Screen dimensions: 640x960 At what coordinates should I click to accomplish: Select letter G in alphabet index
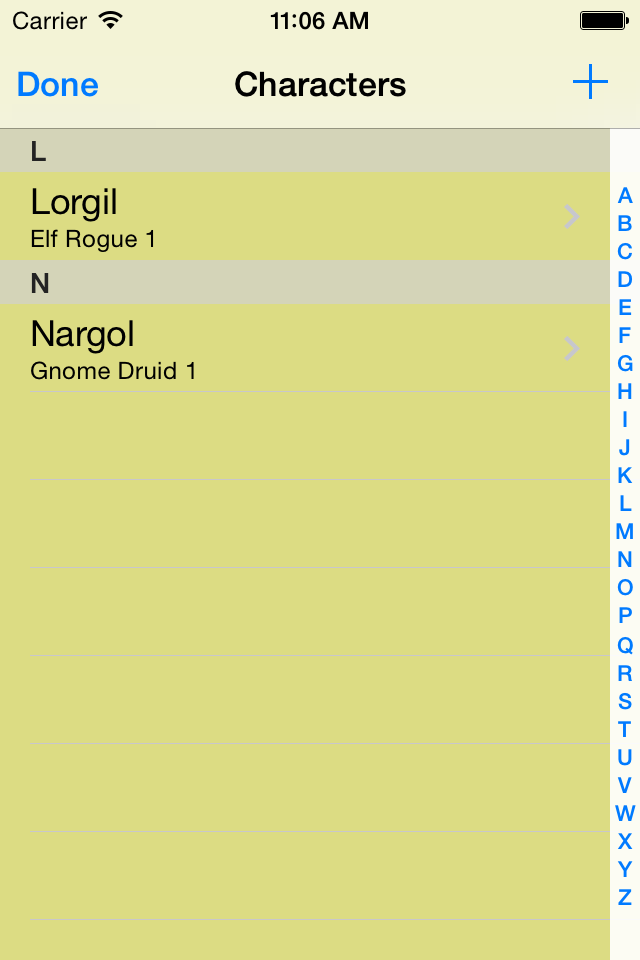pos(625,364)
